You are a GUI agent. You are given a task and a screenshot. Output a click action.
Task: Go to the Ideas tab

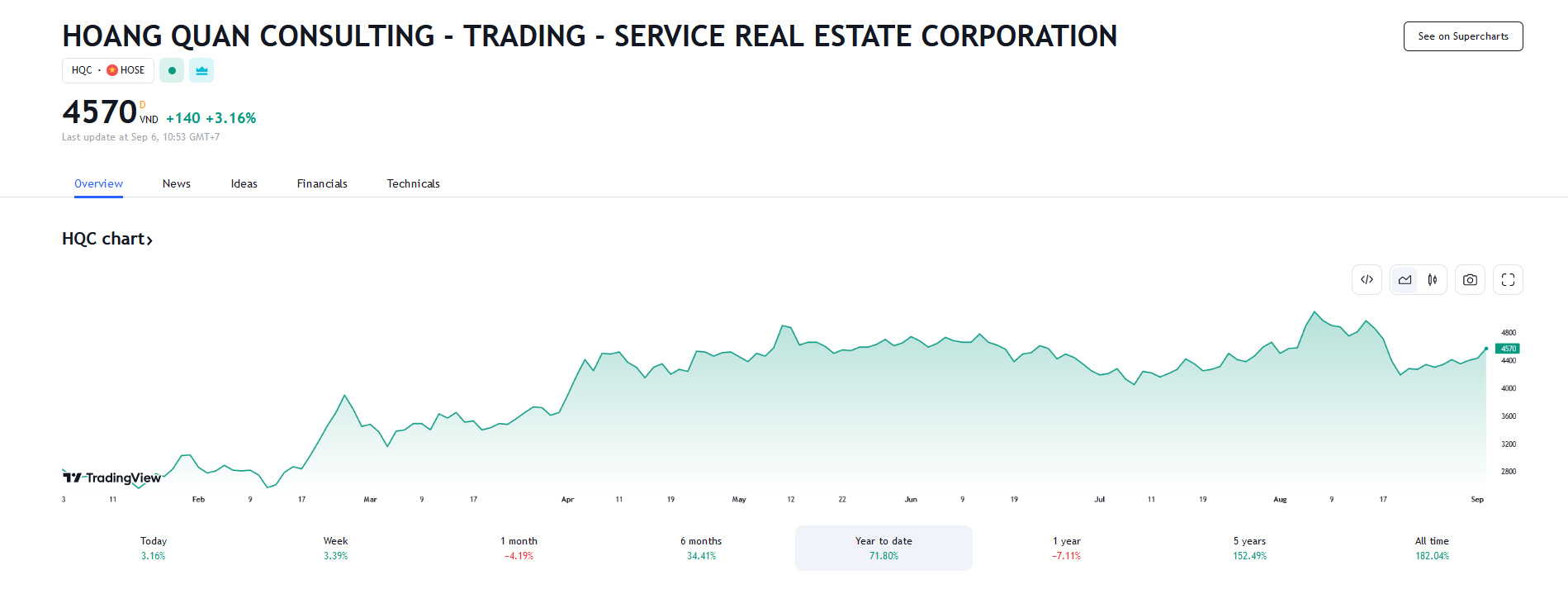pos(244,183)
